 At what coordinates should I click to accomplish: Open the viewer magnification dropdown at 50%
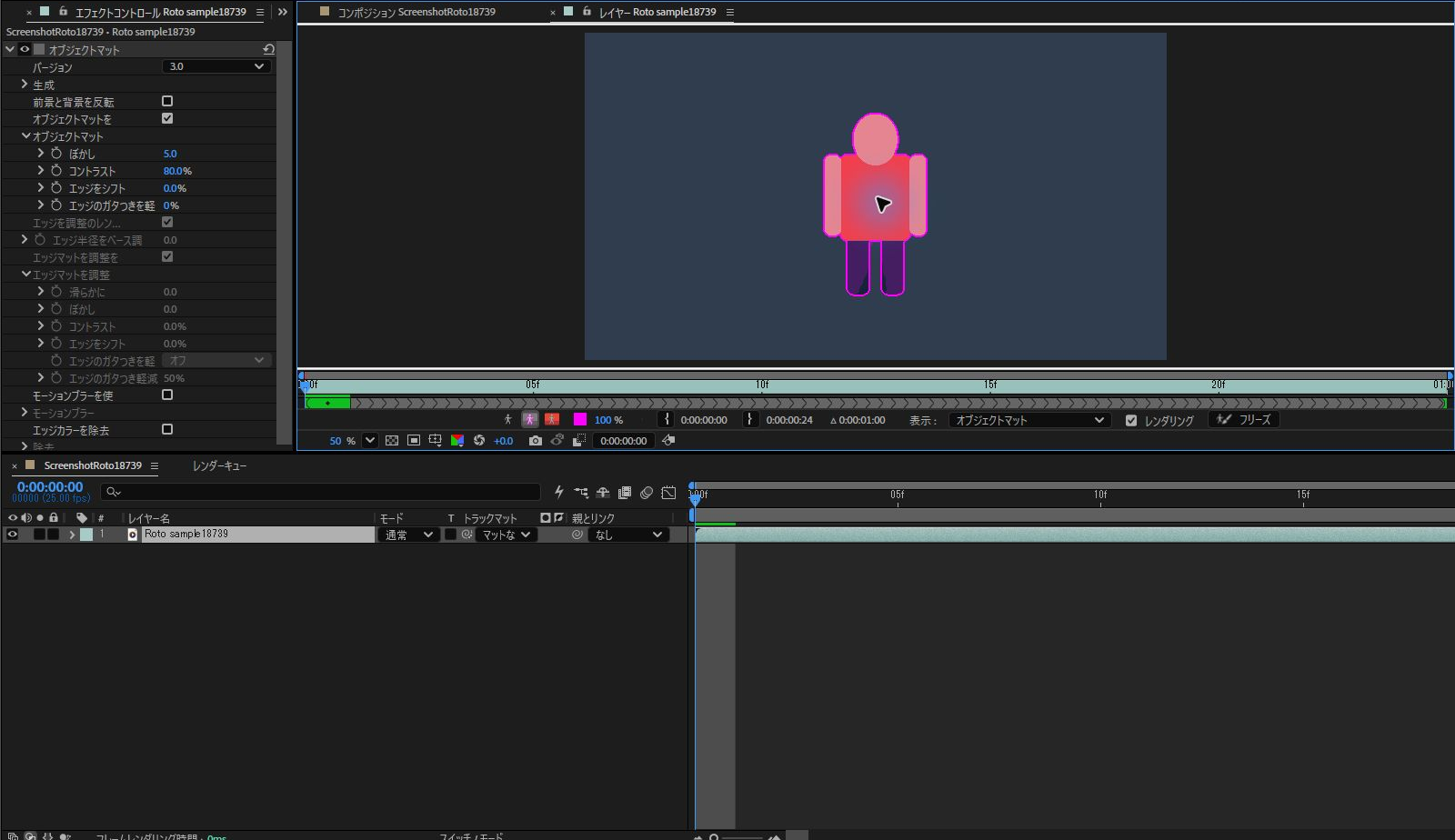pyautogui.click(x=370, y=441)
